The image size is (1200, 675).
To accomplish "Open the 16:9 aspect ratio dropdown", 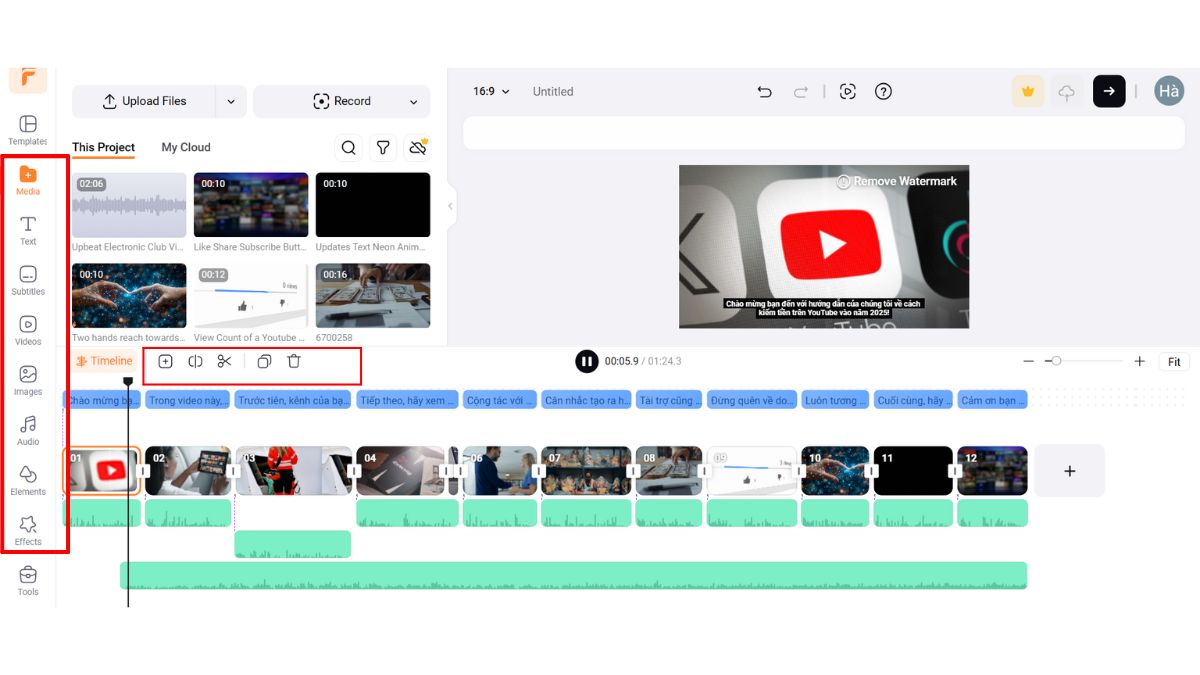I will [x=491, y=92].
